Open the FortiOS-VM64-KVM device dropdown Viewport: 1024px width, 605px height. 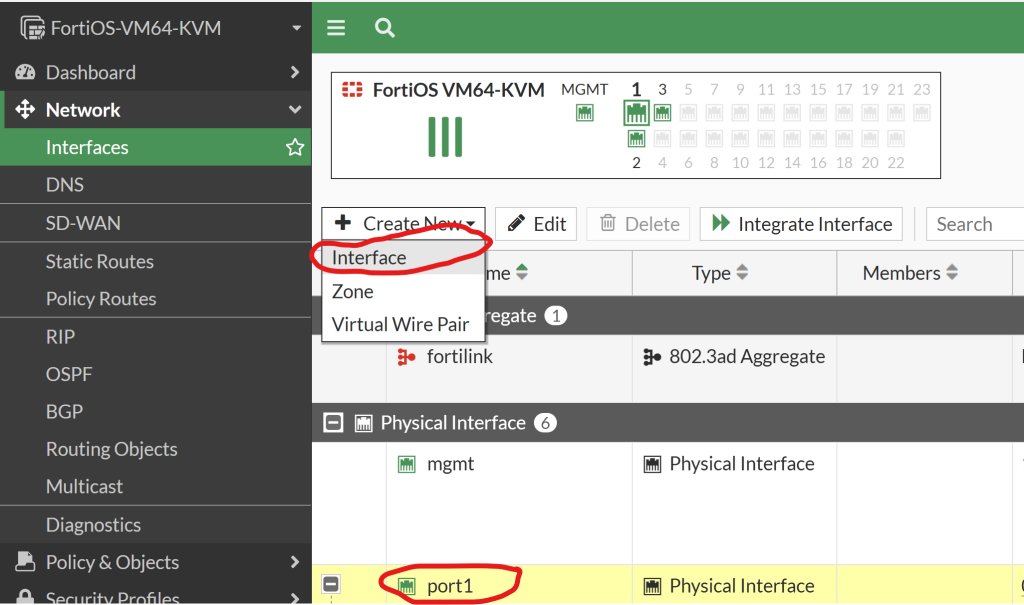pos(296,28)
